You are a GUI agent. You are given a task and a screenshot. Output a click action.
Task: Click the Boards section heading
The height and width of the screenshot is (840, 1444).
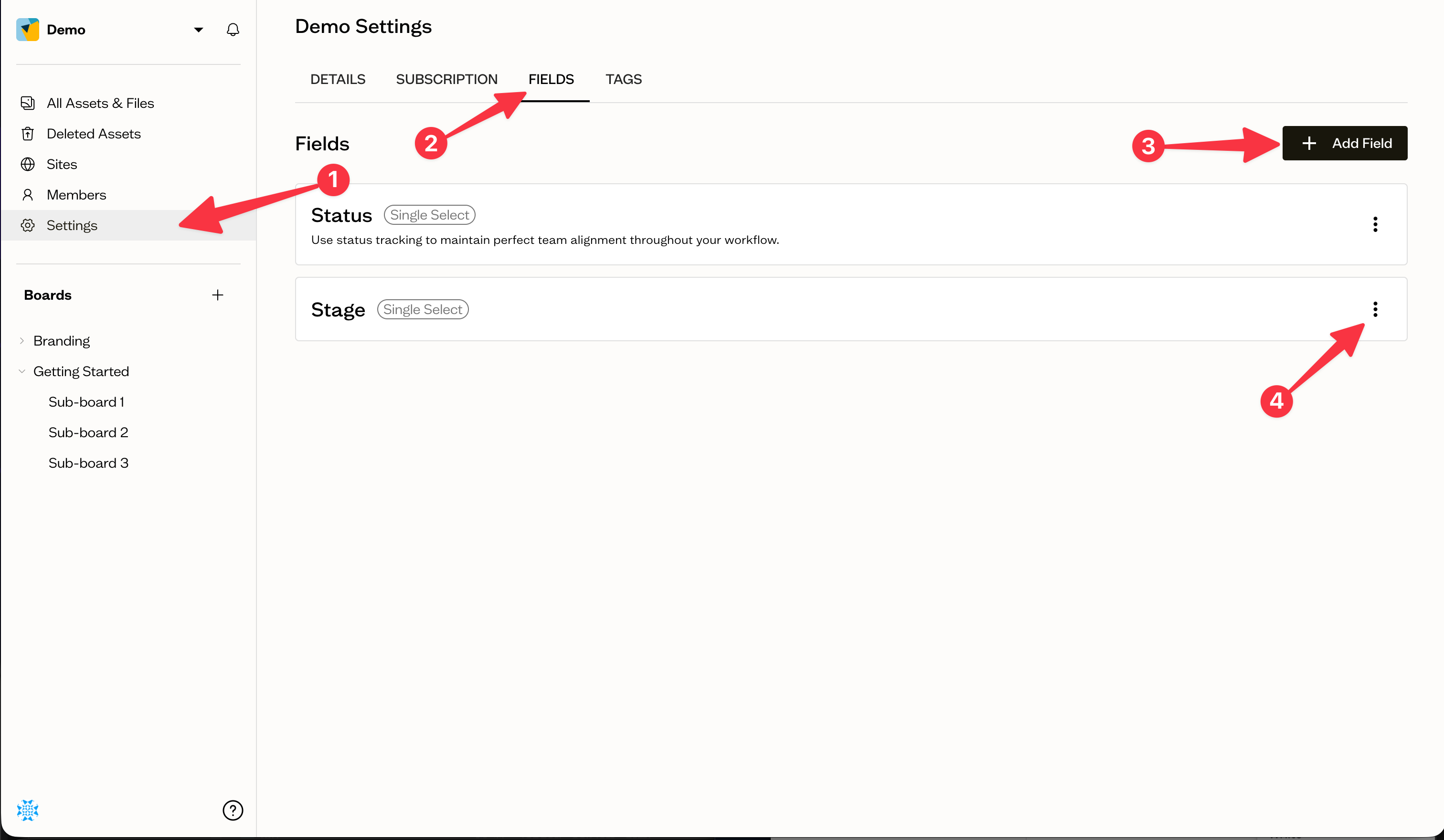(x=48, y=295)
